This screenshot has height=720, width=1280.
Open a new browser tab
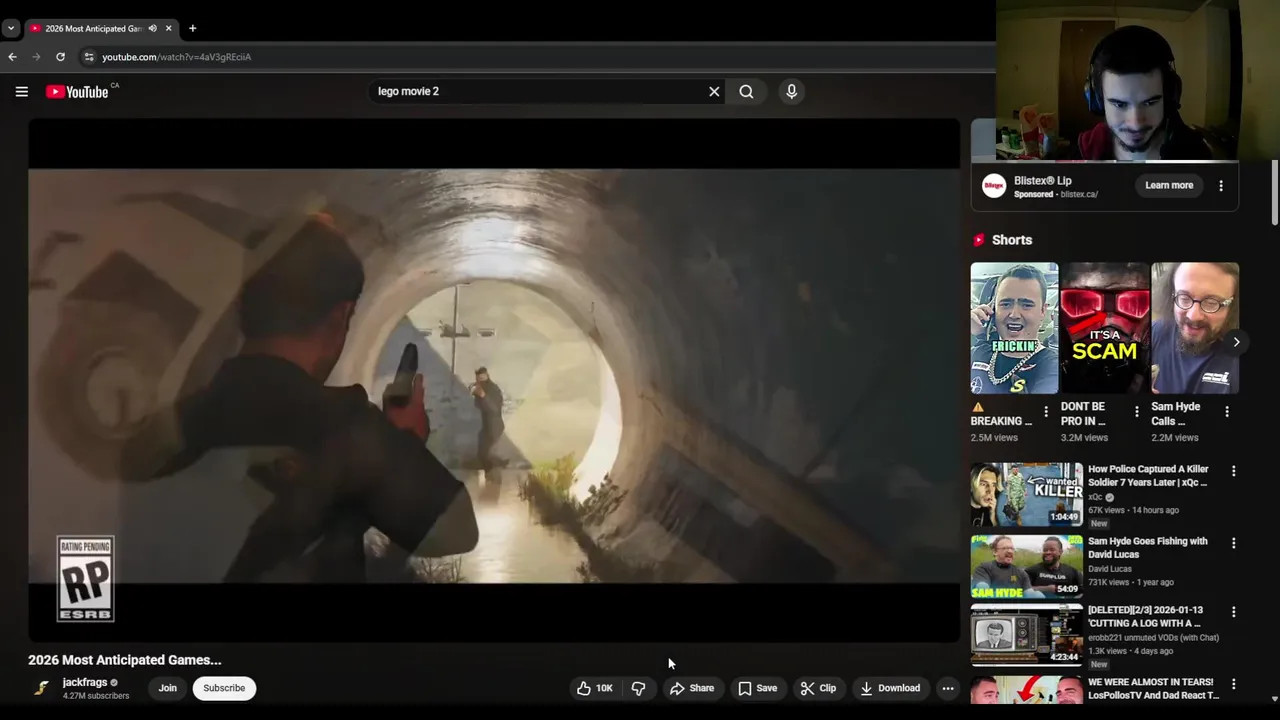pyautogui.click(x=192, y=28)
